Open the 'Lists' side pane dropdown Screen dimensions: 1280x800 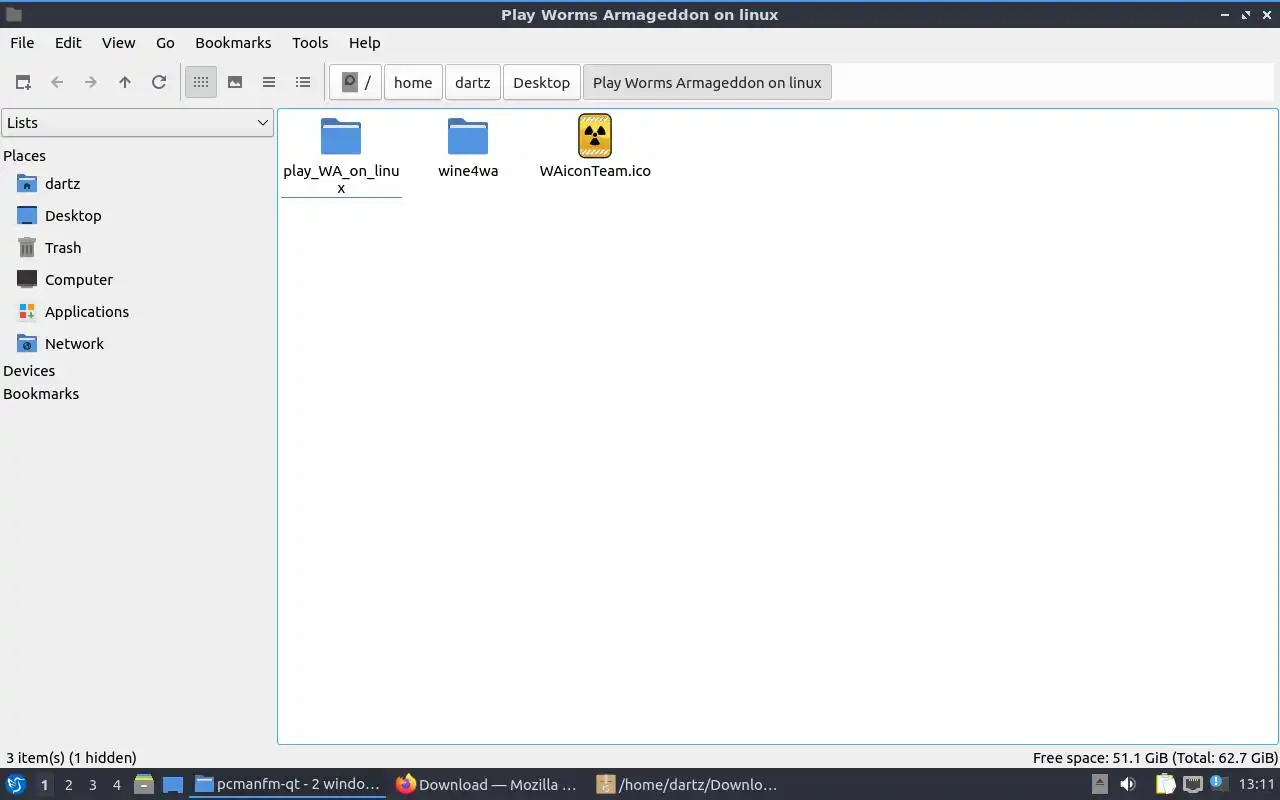[x=137, y=123]
